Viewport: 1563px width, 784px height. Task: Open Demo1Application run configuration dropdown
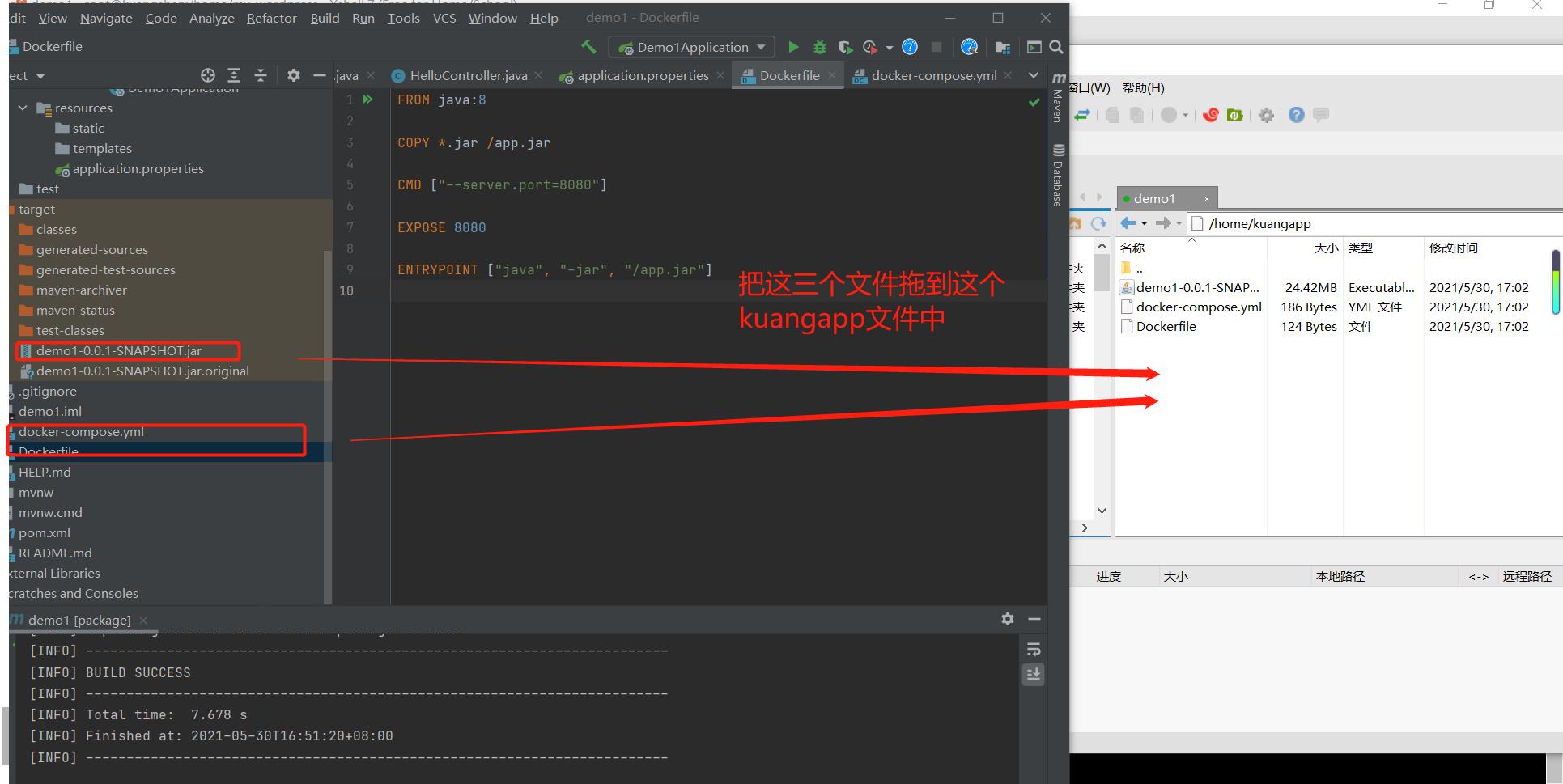(x=692, y=47)
